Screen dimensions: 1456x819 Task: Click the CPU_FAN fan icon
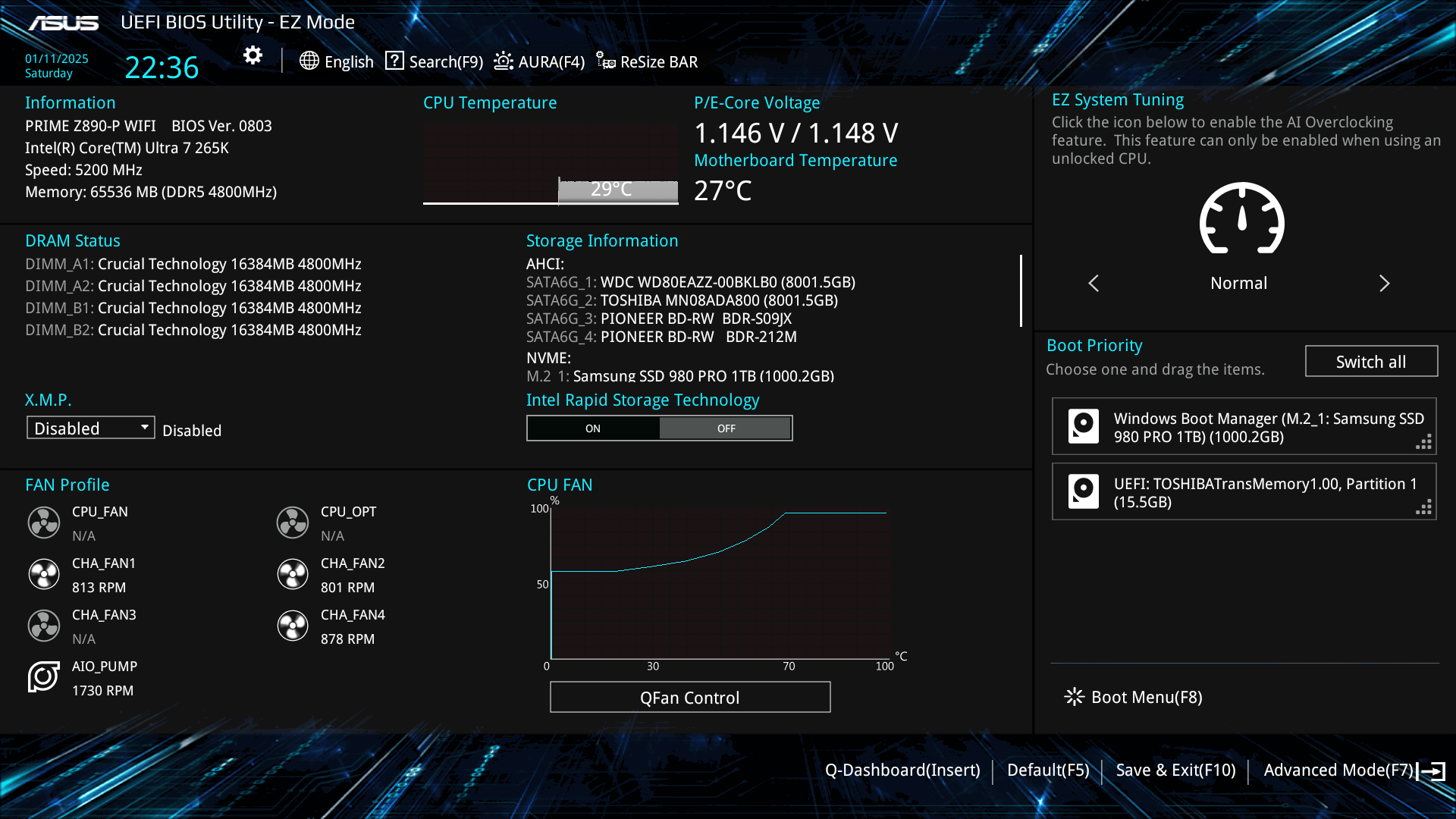pyautogui.click(x=44, y=522)
